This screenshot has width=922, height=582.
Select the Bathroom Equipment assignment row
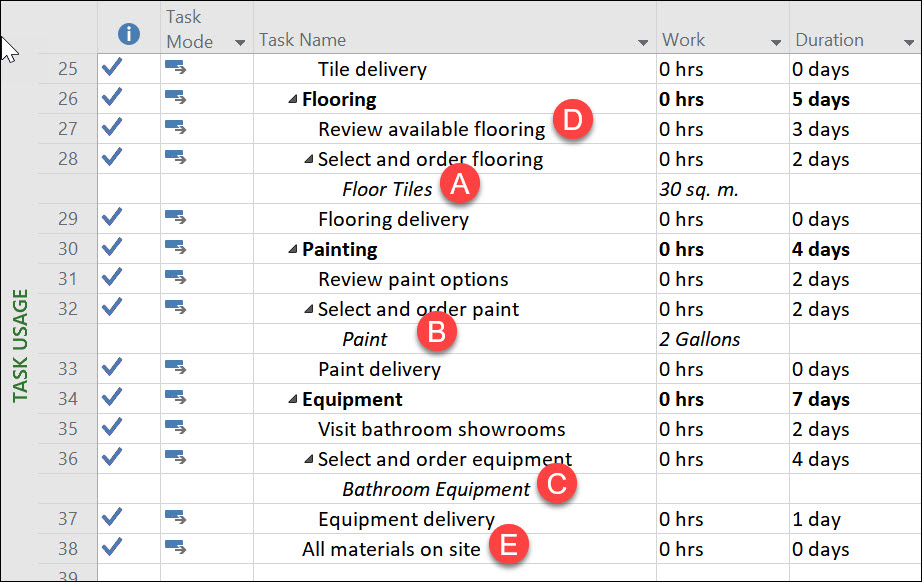click(x=436, y=489)
